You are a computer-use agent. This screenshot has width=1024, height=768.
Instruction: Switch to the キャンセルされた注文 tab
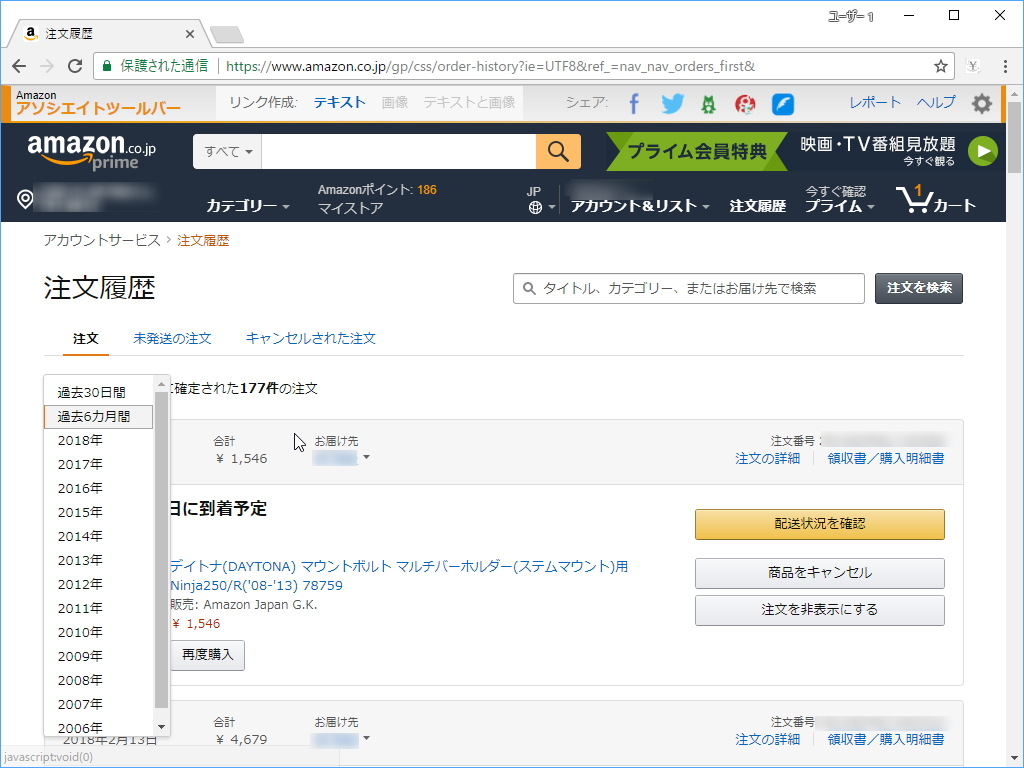tap(311, 339)
